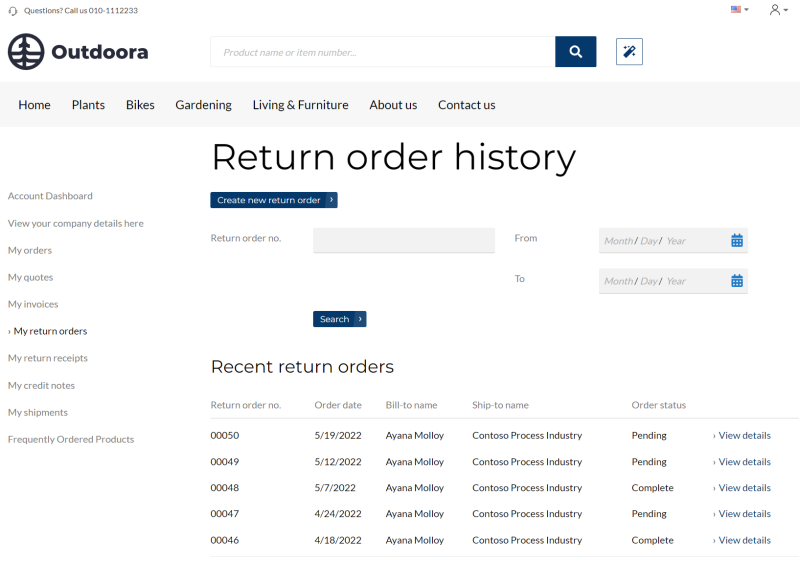Open the From date calendar picker
The width and height of the screenshot is (800, 570).
coord(737,240)
